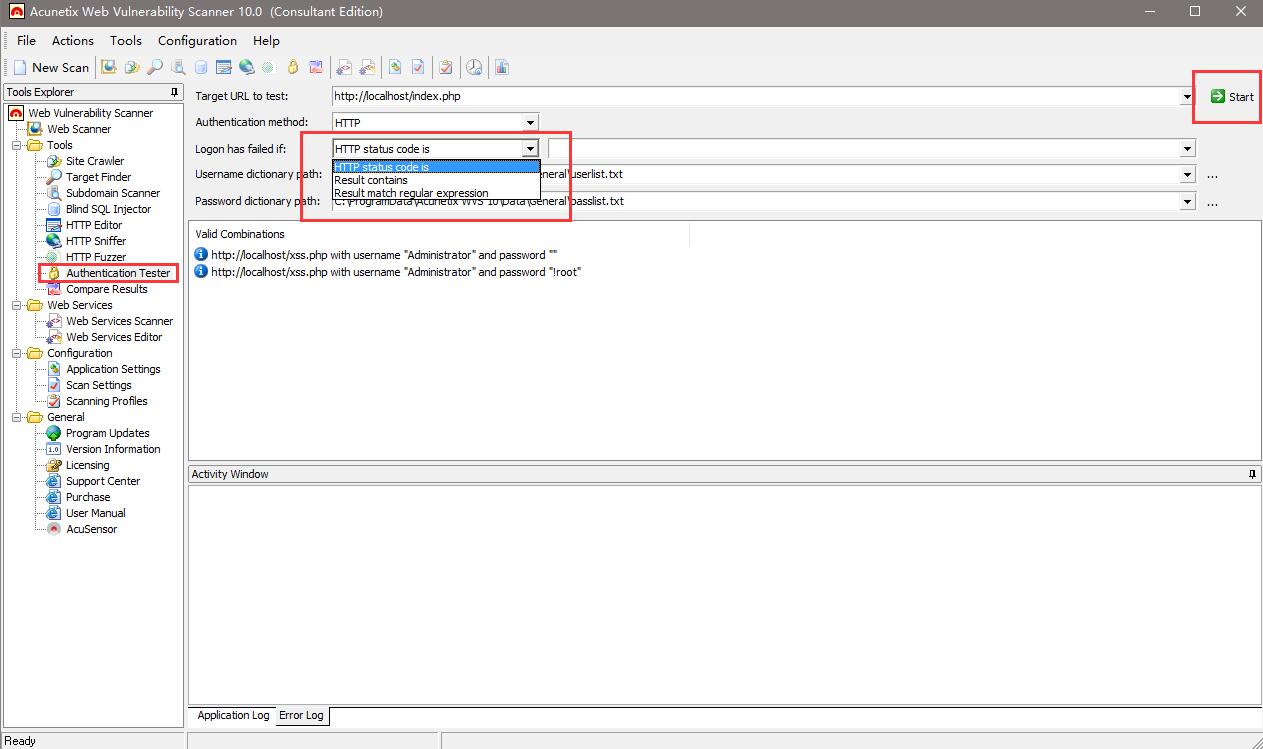Open the Configuration menu
This screenshot has height=749, width=1263.
197,41
